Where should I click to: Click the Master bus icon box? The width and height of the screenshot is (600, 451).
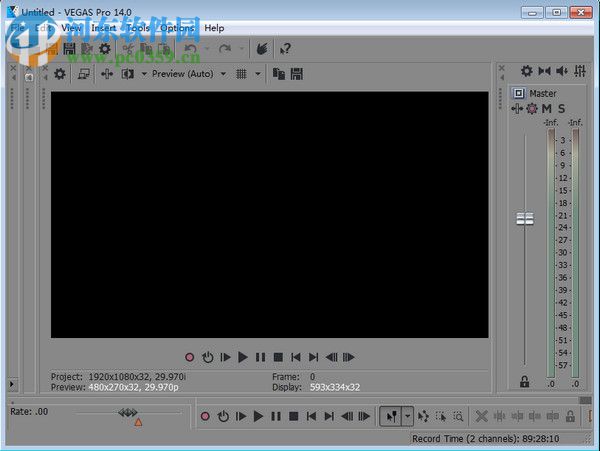point(518,93)
